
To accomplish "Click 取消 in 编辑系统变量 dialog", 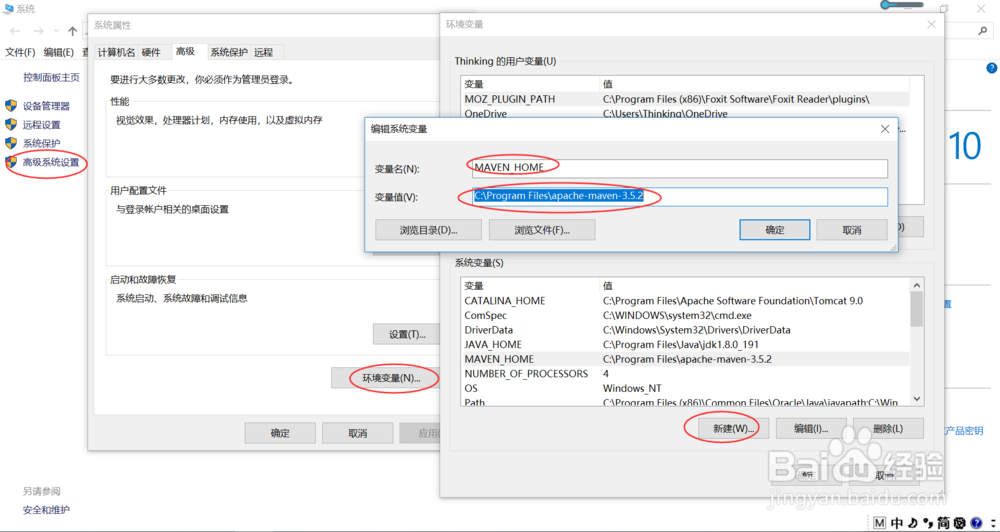I will pyautogui.click(x=852, y=230).
